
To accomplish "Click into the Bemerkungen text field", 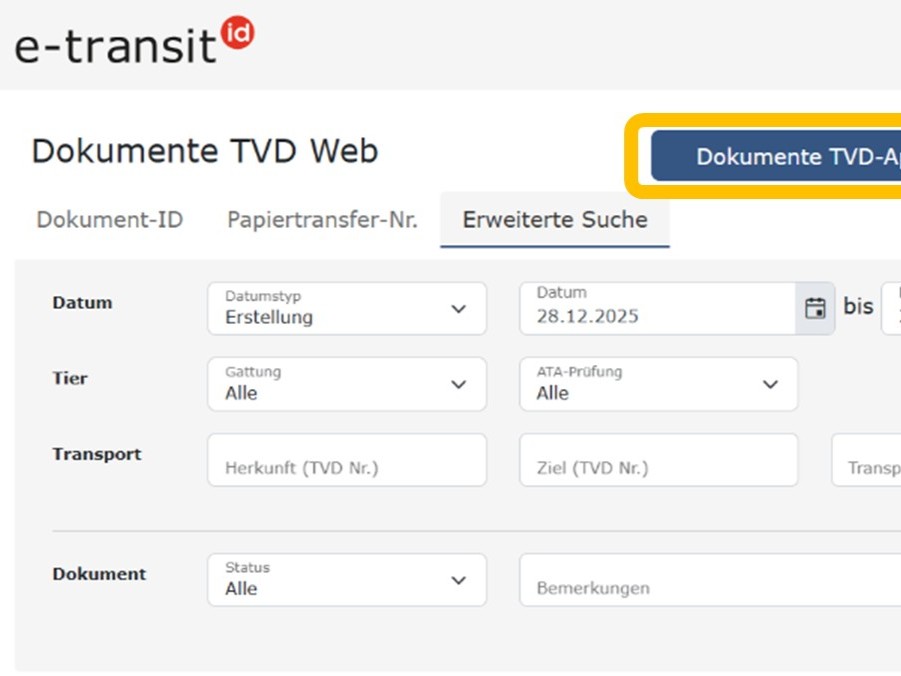I will point(708,580).
